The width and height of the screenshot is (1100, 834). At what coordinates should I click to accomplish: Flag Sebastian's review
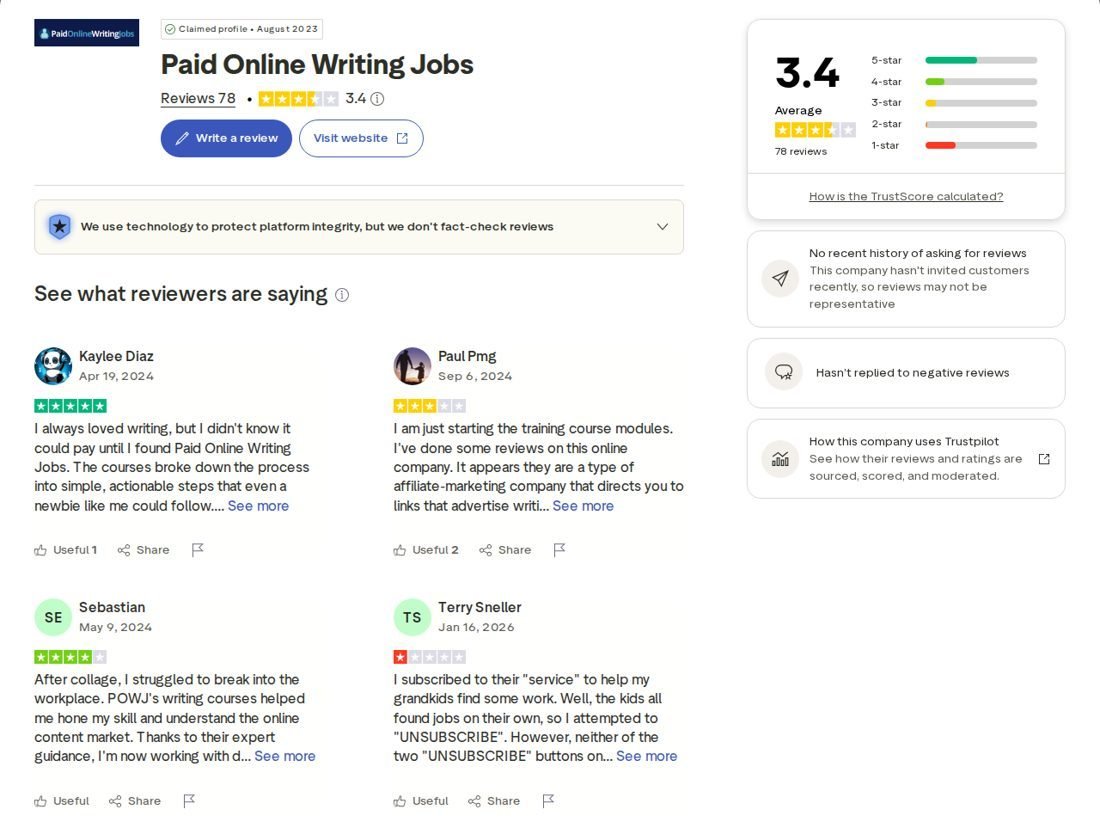tap(189, 801)
